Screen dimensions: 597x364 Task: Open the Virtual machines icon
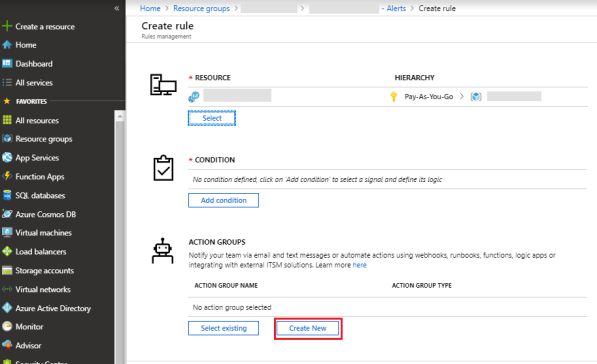coord(7,233)
